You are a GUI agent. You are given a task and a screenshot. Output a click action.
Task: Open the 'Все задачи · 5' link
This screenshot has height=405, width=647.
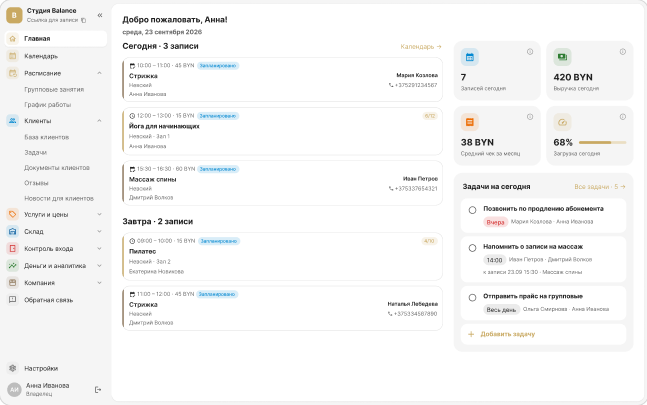[600, 187]
